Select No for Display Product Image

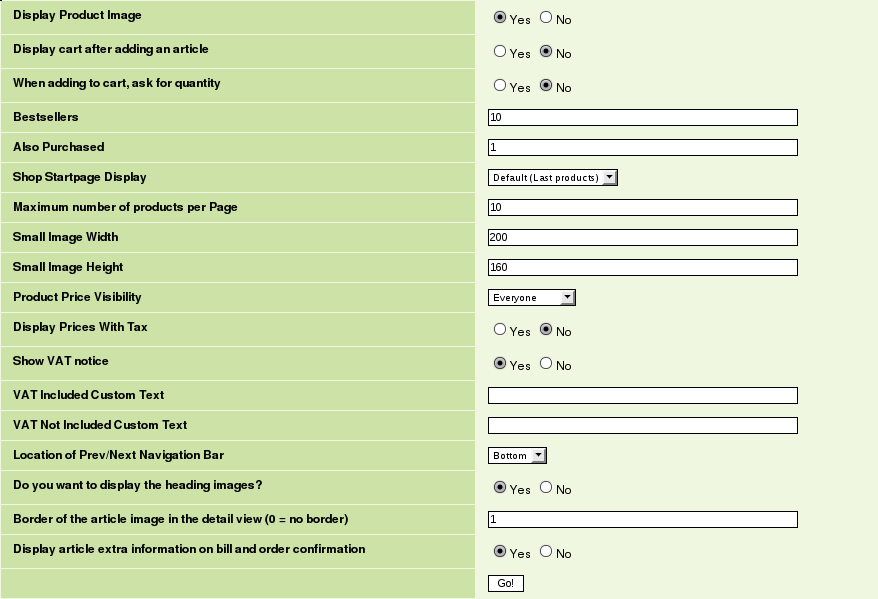pyautogui.click(x=546, y=18)
